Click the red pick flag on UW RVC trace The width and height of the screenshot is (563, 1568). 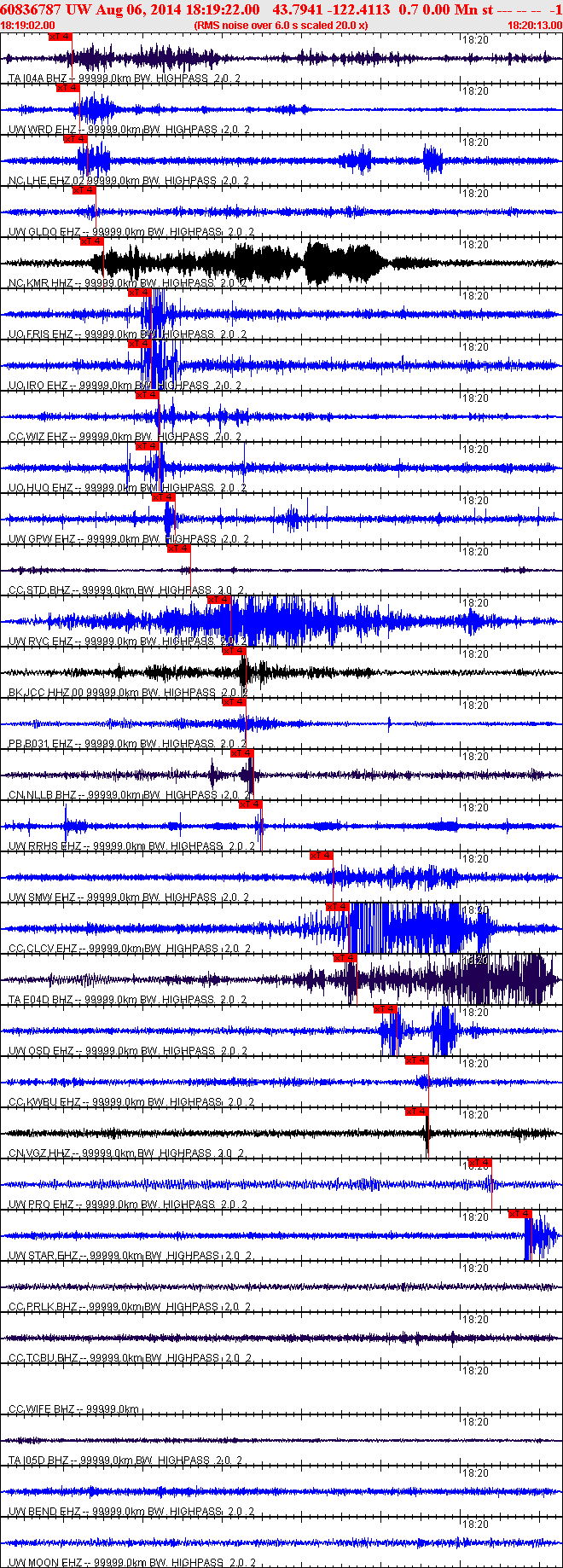(x=219, y=600)
